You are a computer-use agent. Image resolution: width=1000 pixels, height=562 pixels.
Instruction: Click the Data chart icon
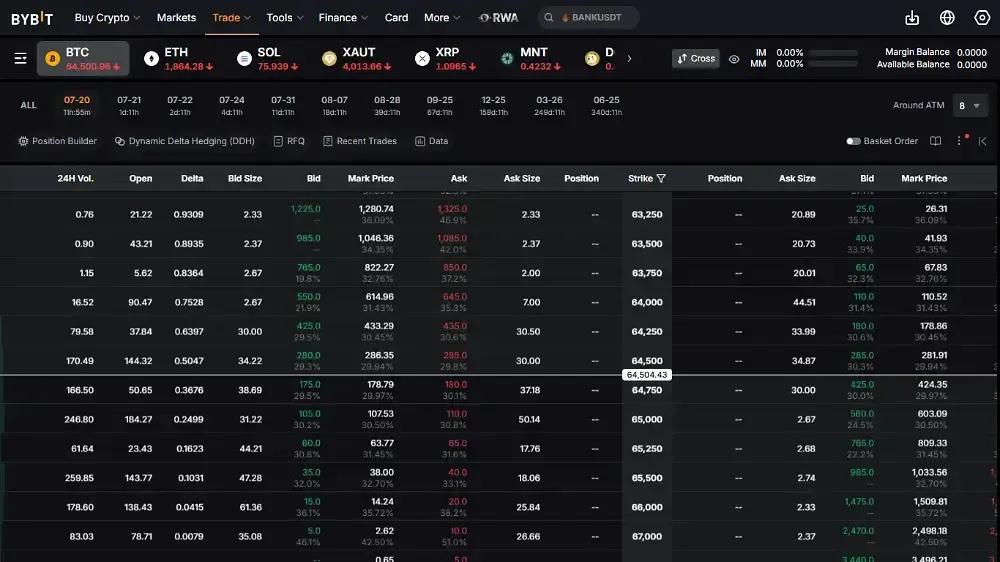(420, 141)
